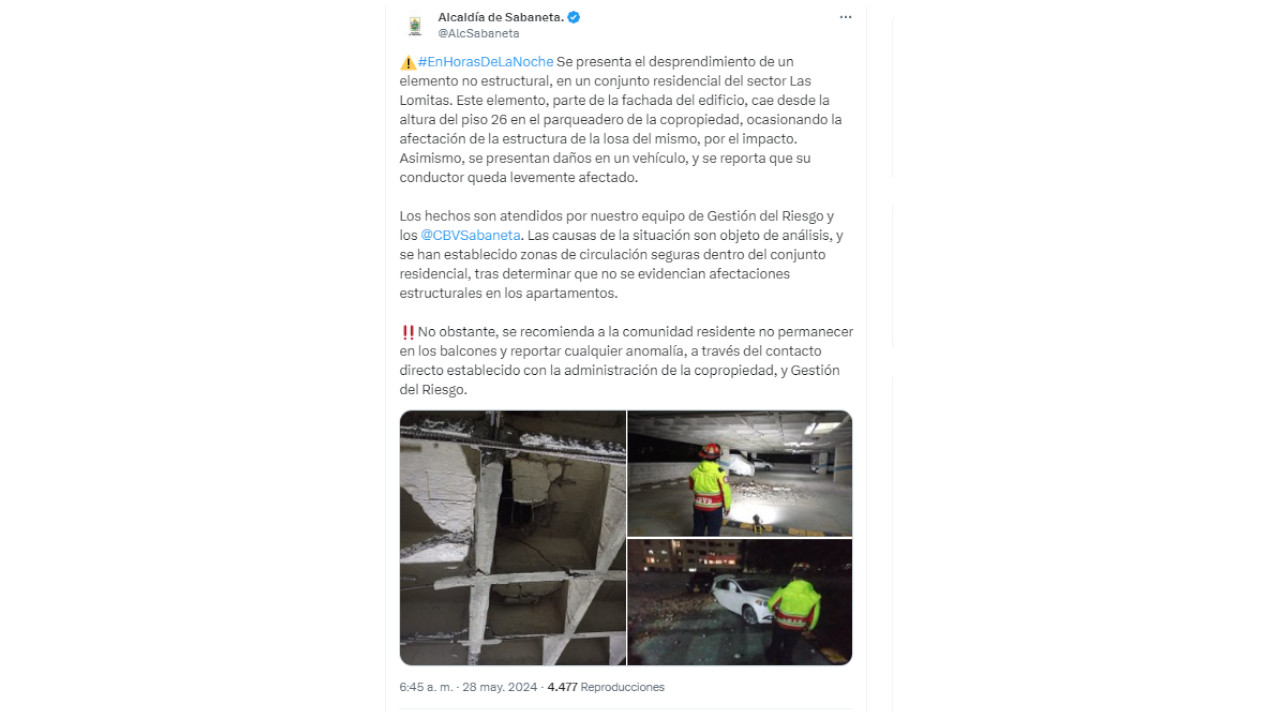Open the @CBVSabaneta mention link

(x=470, y=235)
